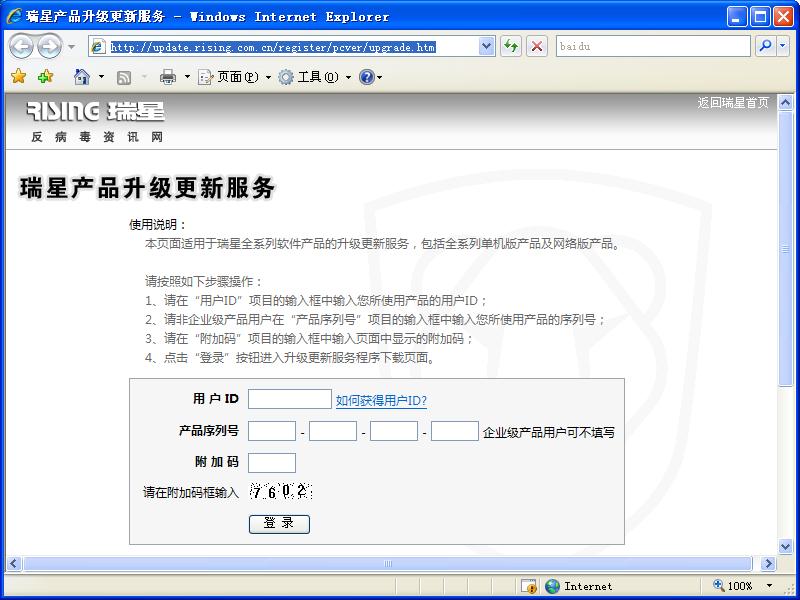Viewport: 800px width, 600px height.
Task: Open search provider options dropdown
Action: pyautogui.click(x=783, y=46)
